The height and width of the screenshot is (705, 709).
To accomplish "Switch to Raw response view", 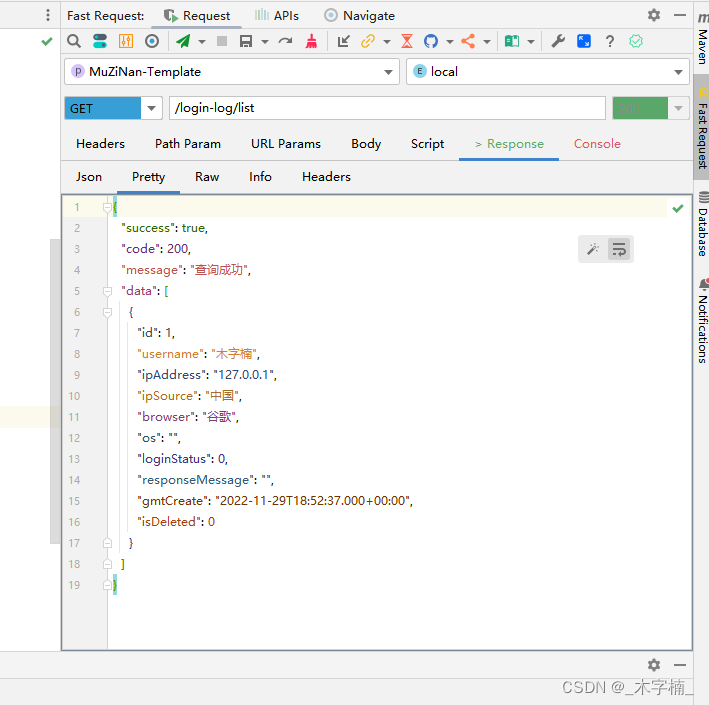I will click(207, 177).
